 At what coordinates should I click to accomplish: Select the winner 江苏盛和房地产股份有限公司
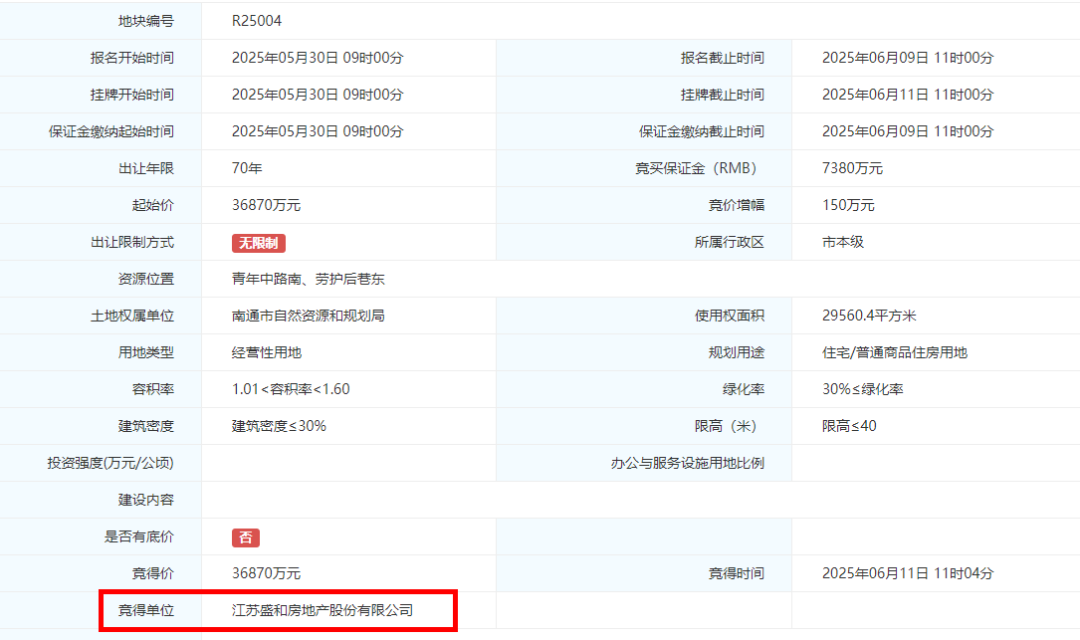click(322, 610)
